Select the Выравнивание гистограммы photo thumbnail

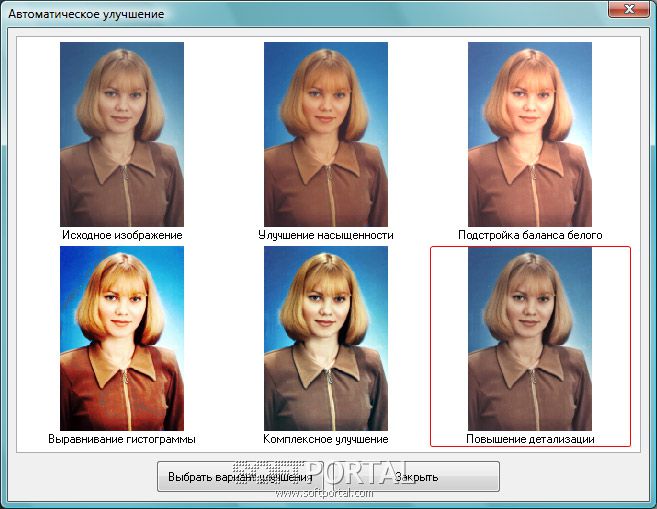tap(122, 338)
